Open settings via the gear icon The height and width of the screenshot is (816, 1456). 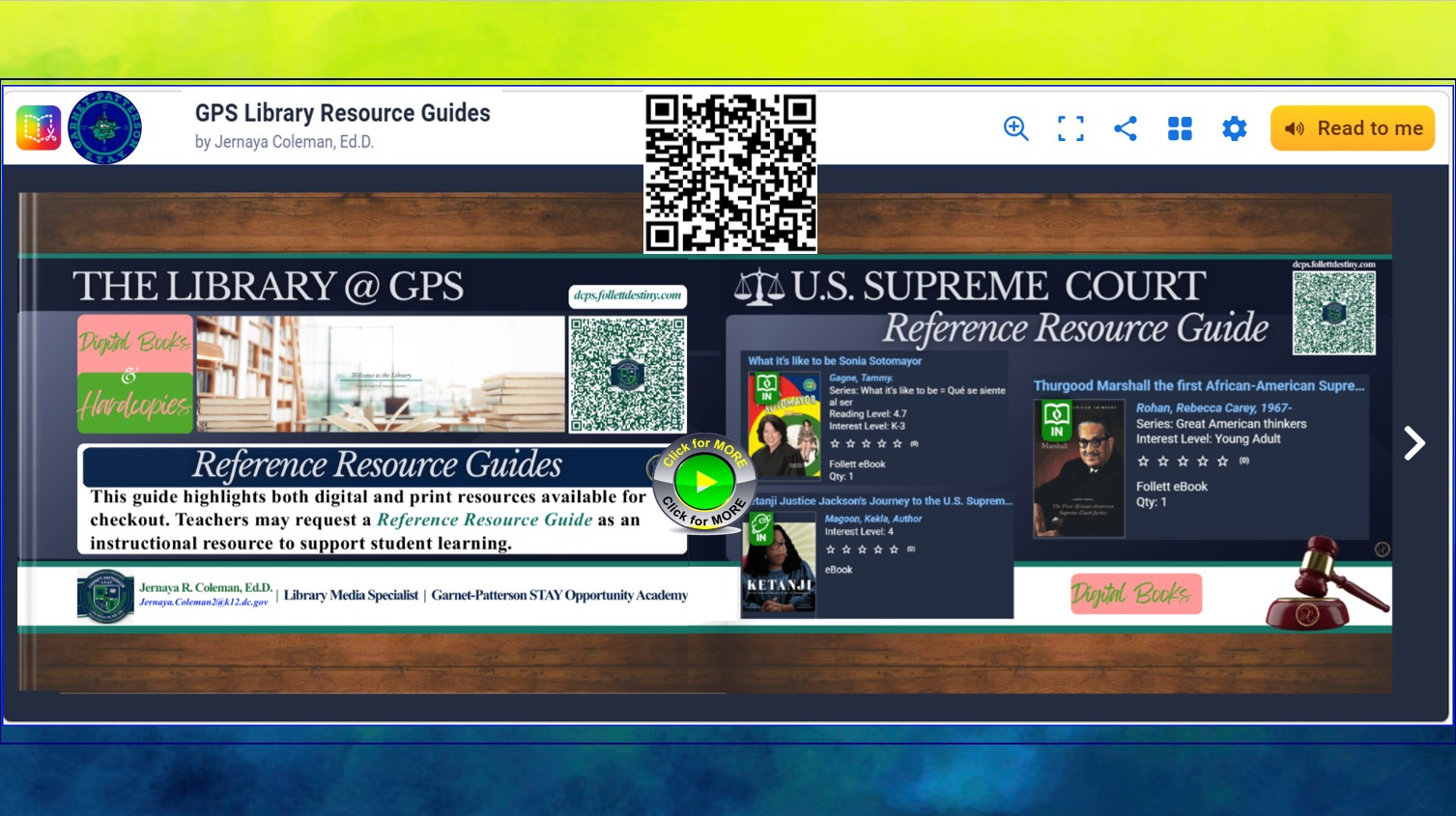click(1234, 128)
